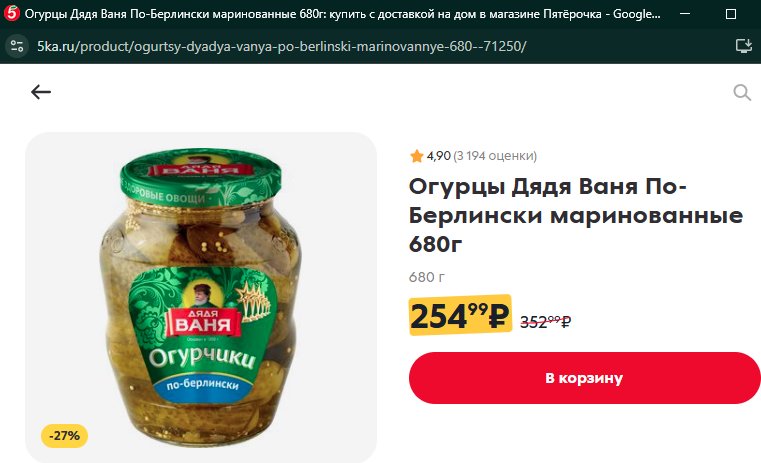The height and width of the screenshot is (463, 761).
Task: Click the crossed-out 352.99 ₽ old price
Action: 546,321
